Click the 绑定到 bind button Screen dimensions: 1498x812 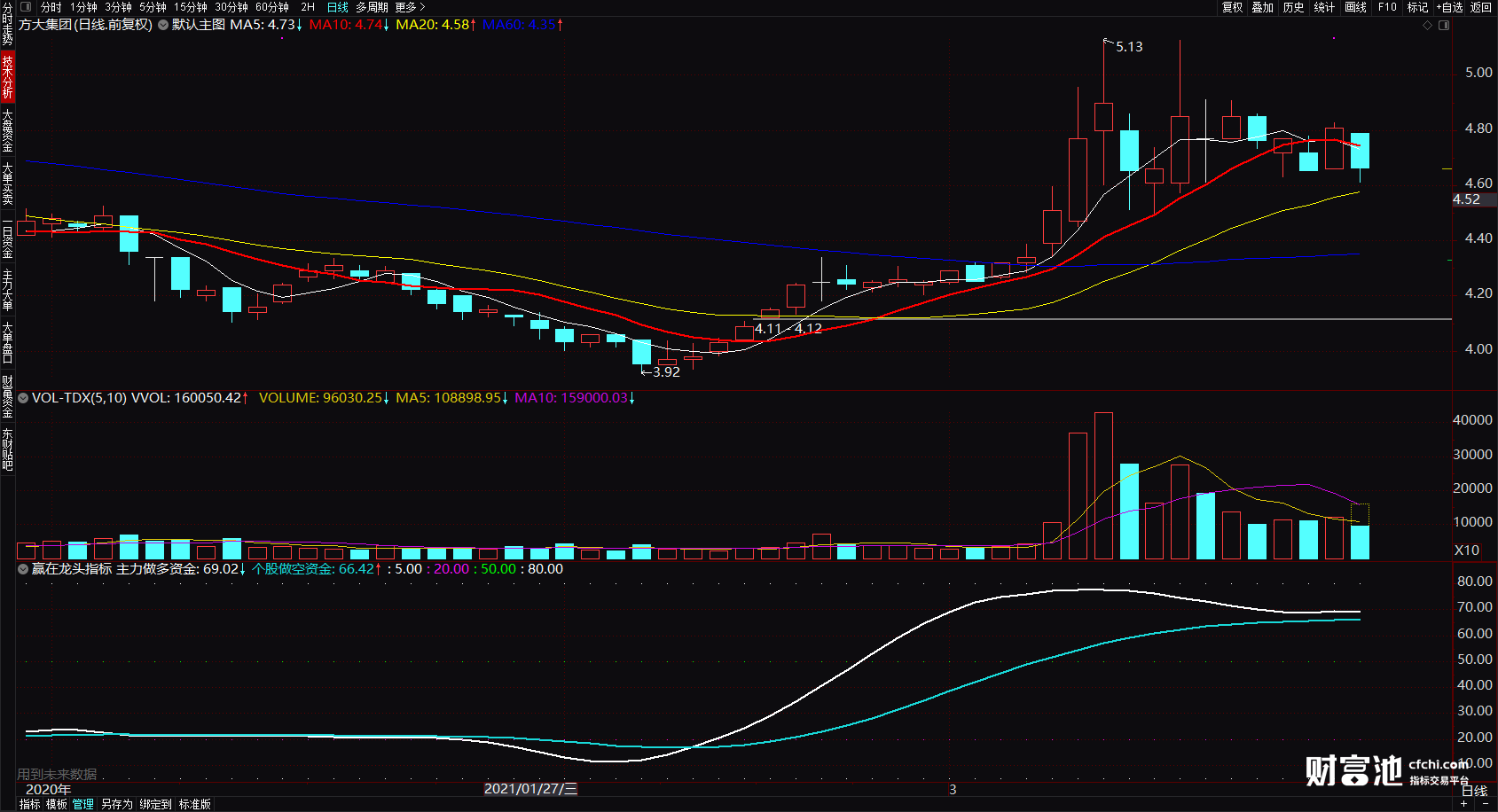tap(155, 804)
